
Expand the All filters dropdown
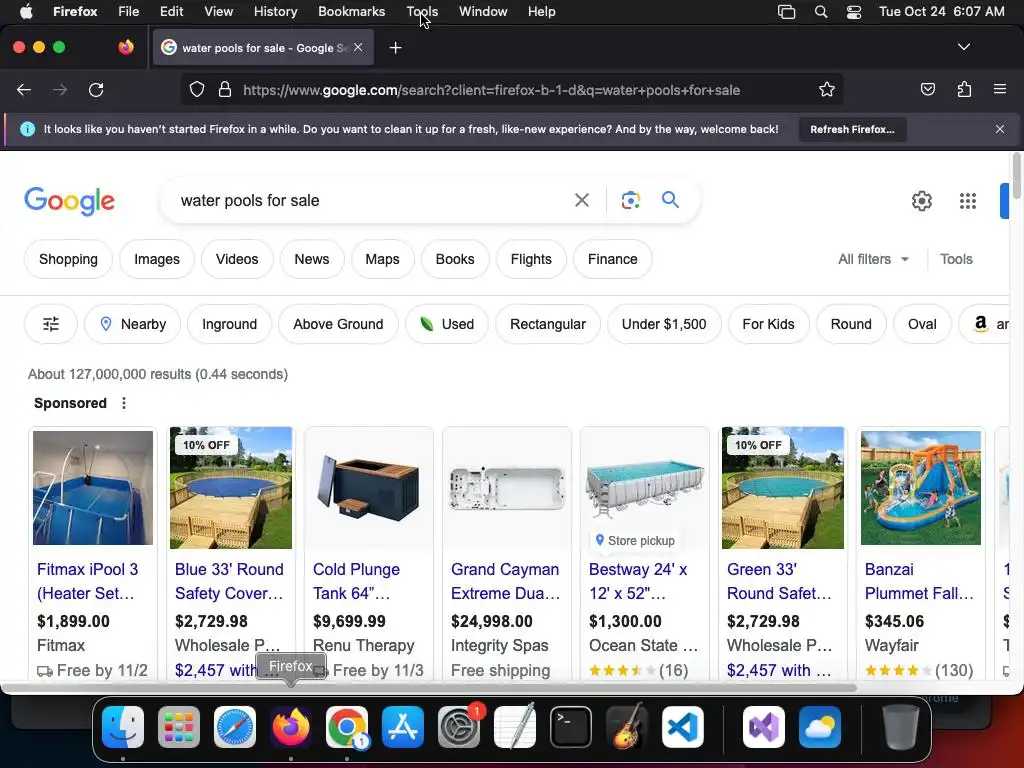pyautogui.click(x=873, y=259)
